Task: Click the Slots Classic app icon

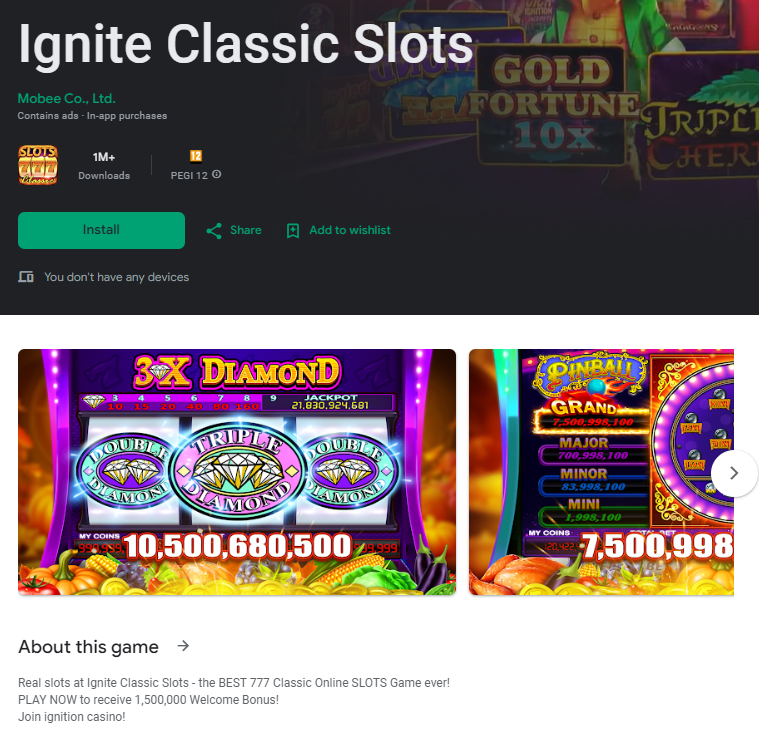Action: 38,165
